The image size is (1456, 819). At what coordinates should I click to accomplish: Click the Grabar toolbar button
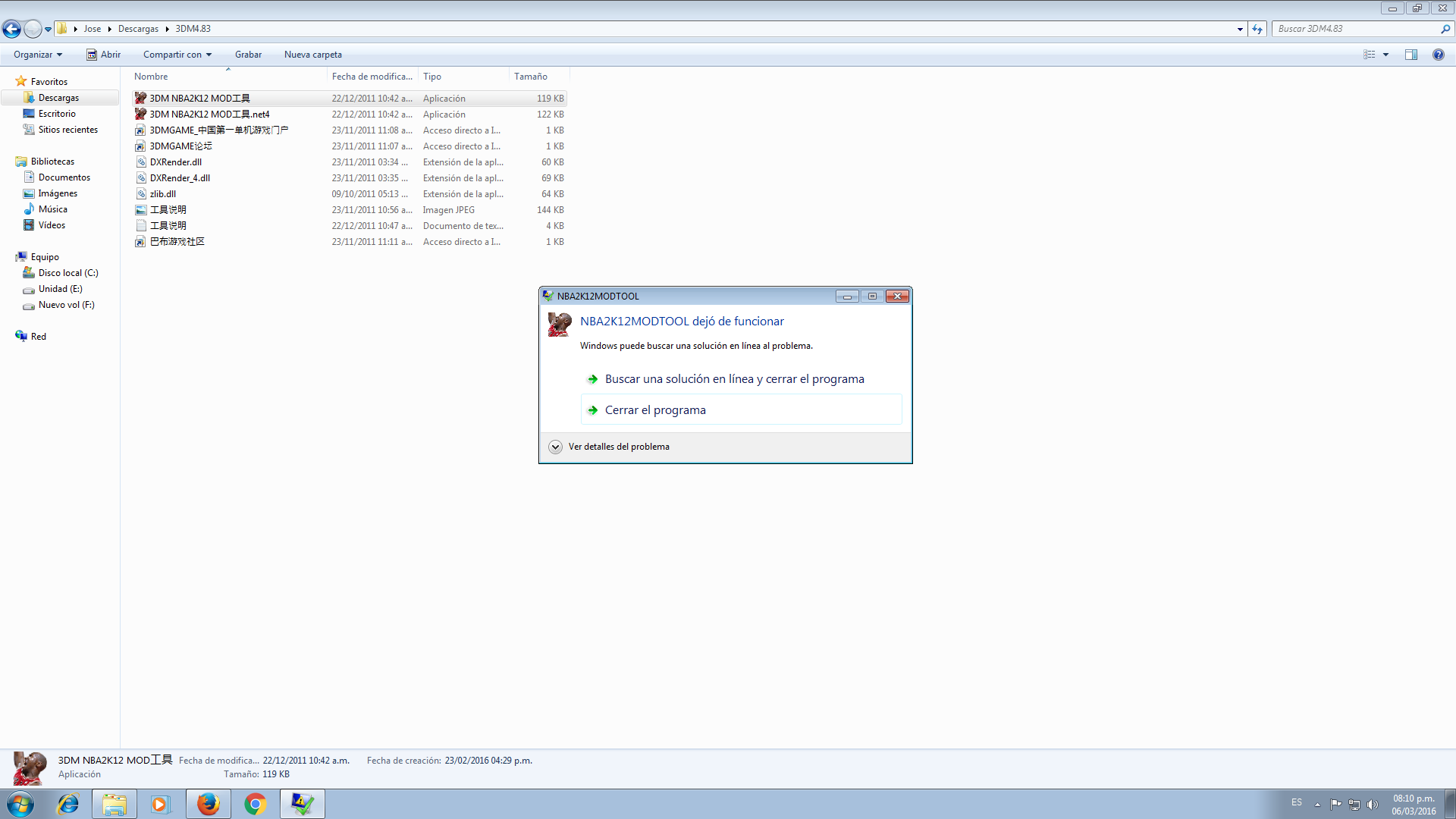click(x=248, y=55)
